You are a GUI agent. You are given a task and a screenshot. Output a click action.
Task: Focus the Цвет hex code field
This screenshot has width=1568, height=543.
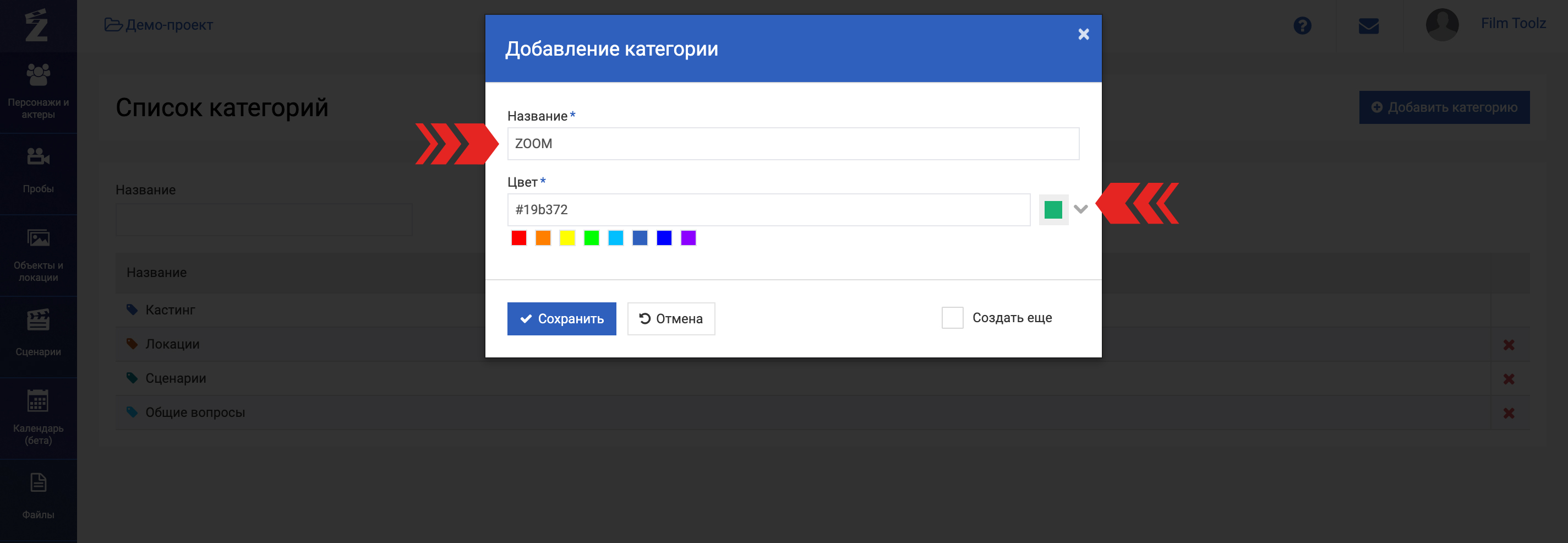768,210
